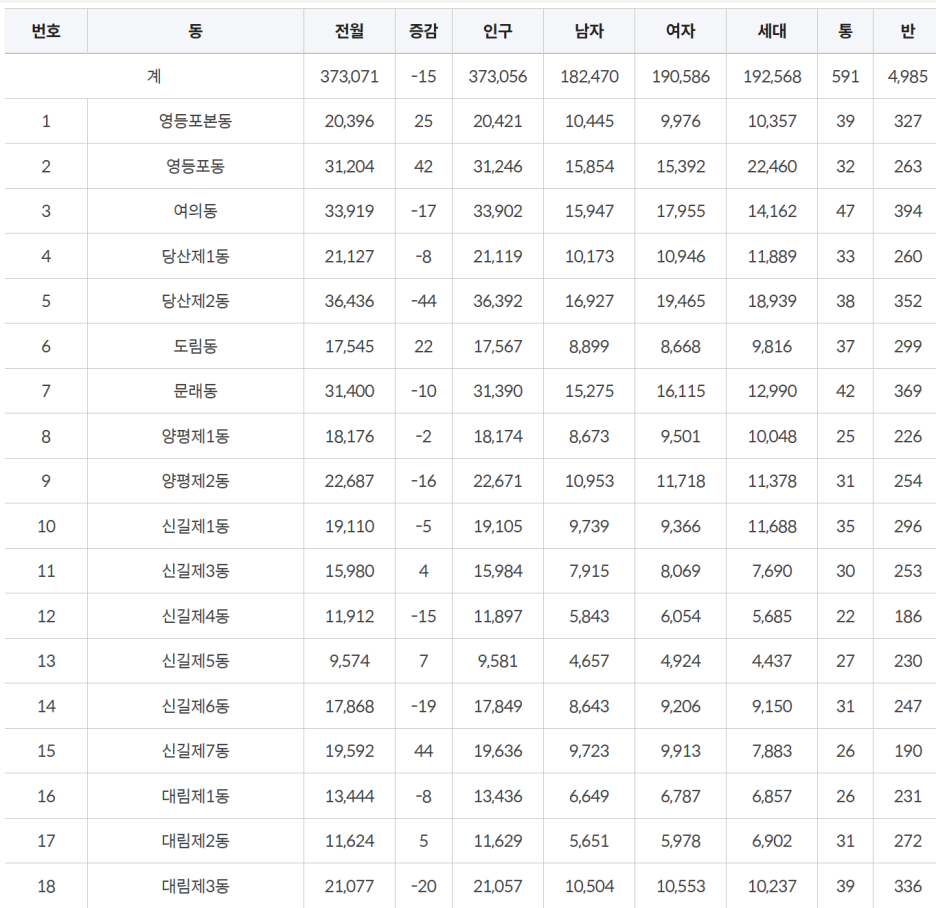Select the 대림제1동 row name
936x908 pixels.
click(x=195, y=796)
